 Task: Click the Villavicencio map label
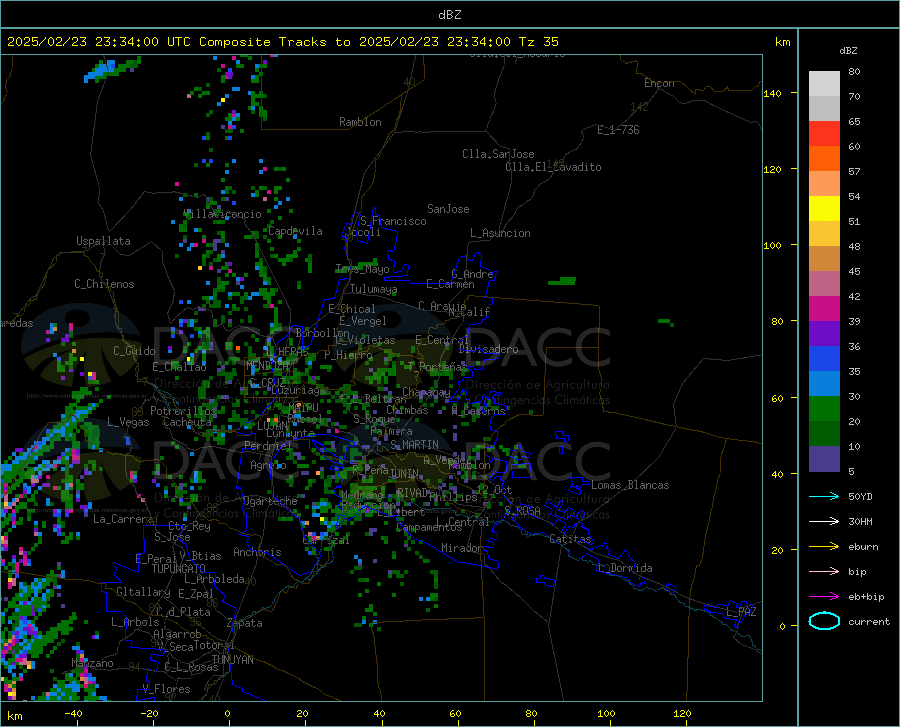(x=223, y=214)
